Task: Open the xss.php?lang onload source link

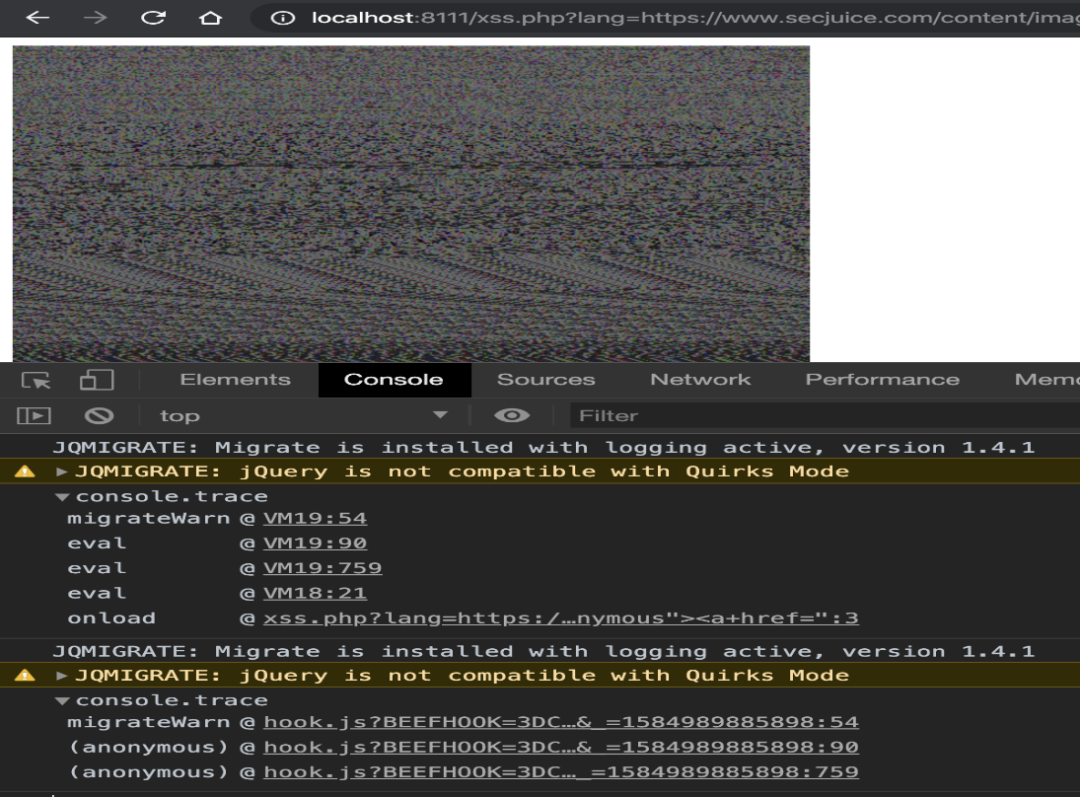Action: [x=561, y=618]
